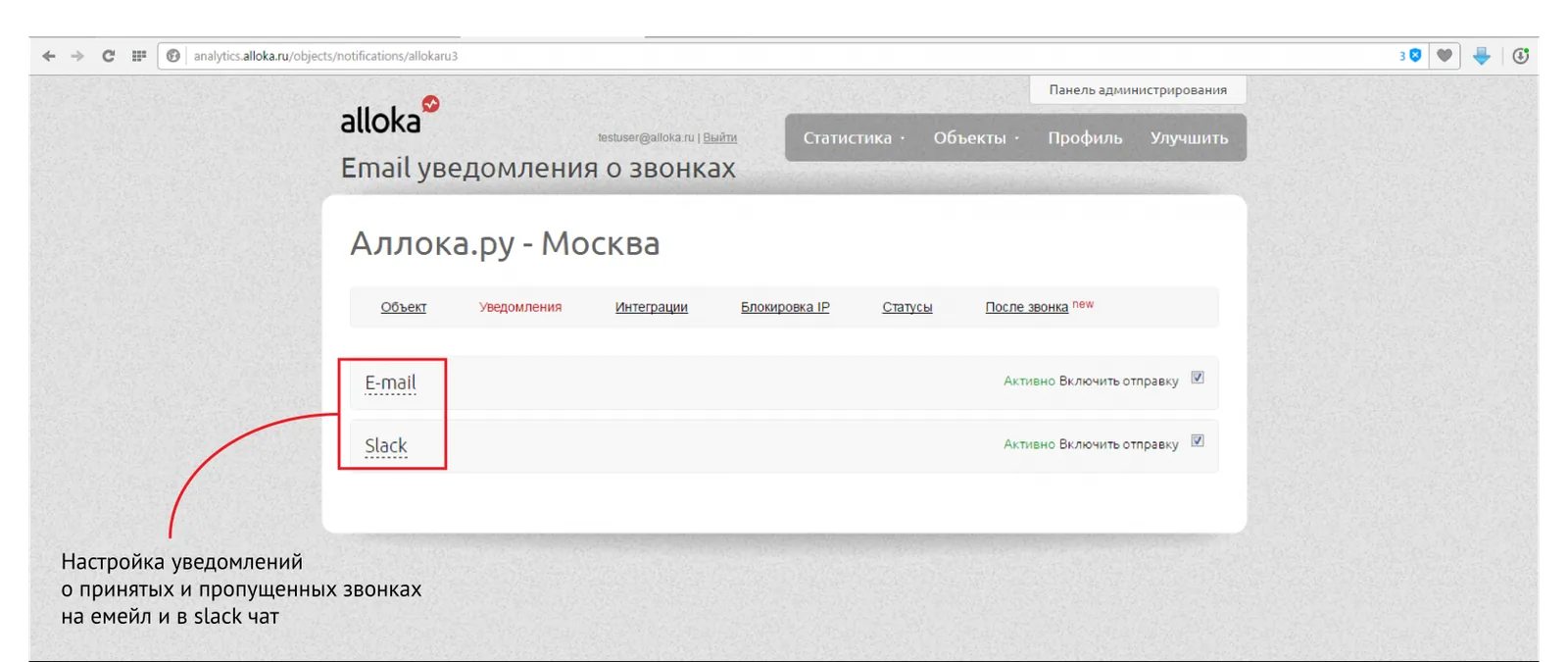Click Включить отправку label in Slack row

pos(1119,444)
